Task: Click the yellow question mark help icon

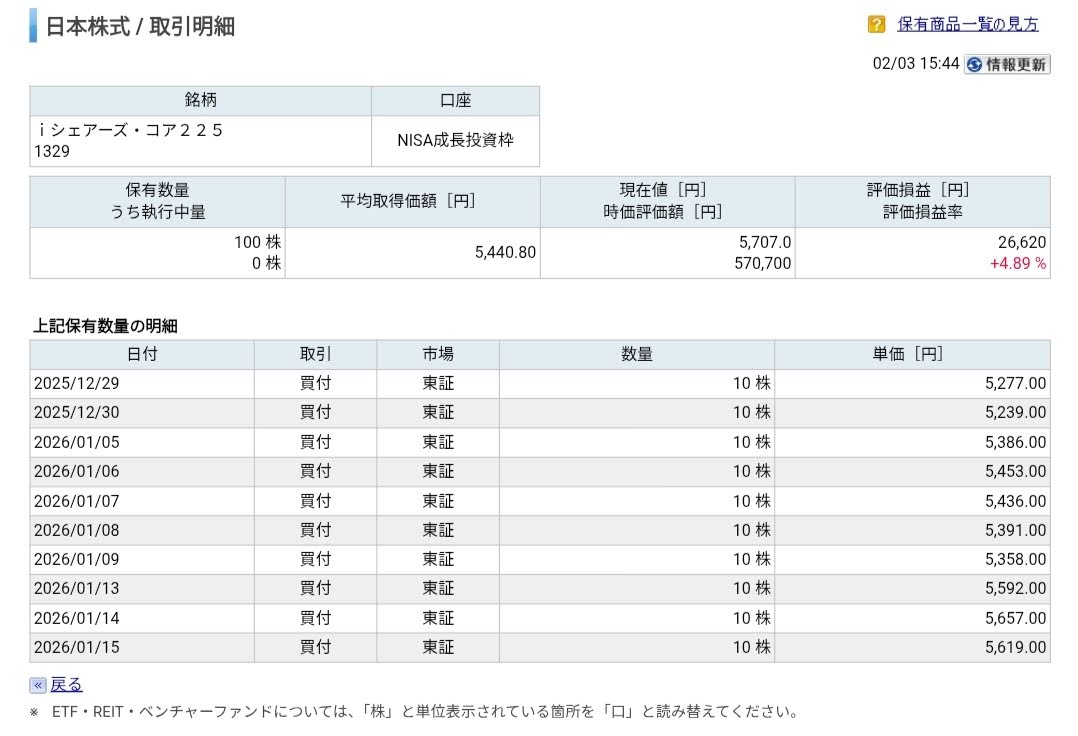Action: coord(876,25)
